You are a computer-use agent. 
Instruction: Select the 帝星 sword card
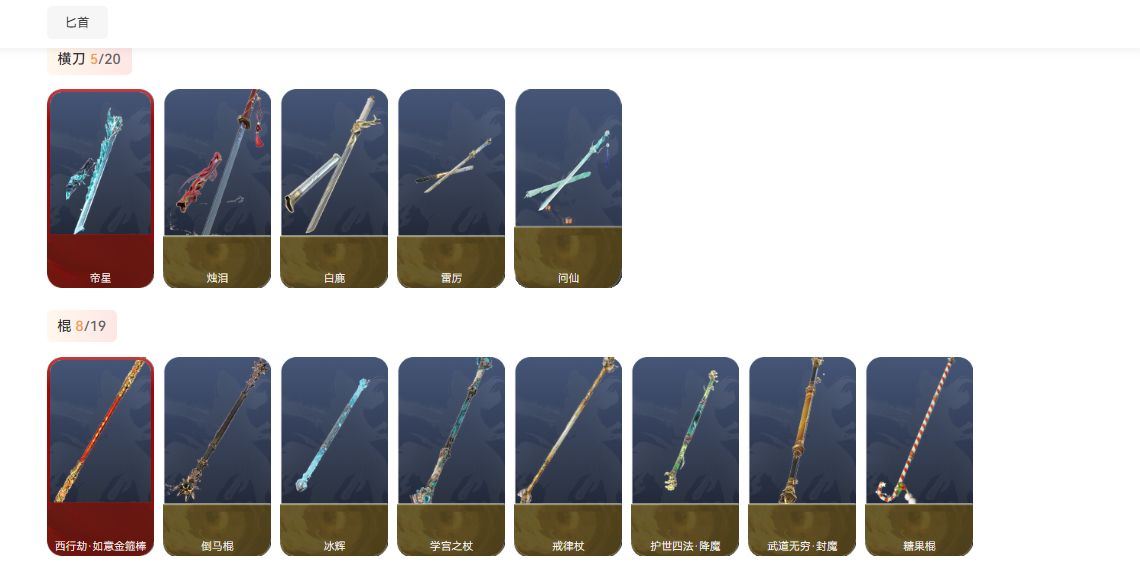tap(100, 188)
